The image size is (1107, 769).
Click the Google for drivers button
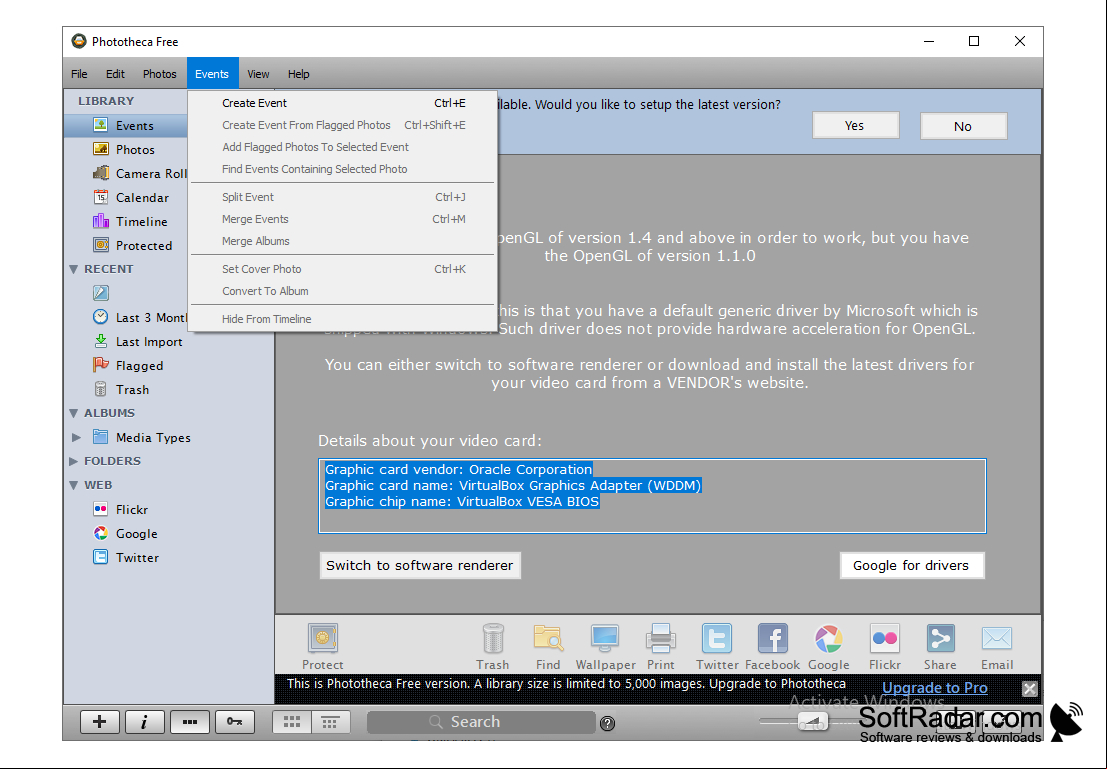point(911,566)
